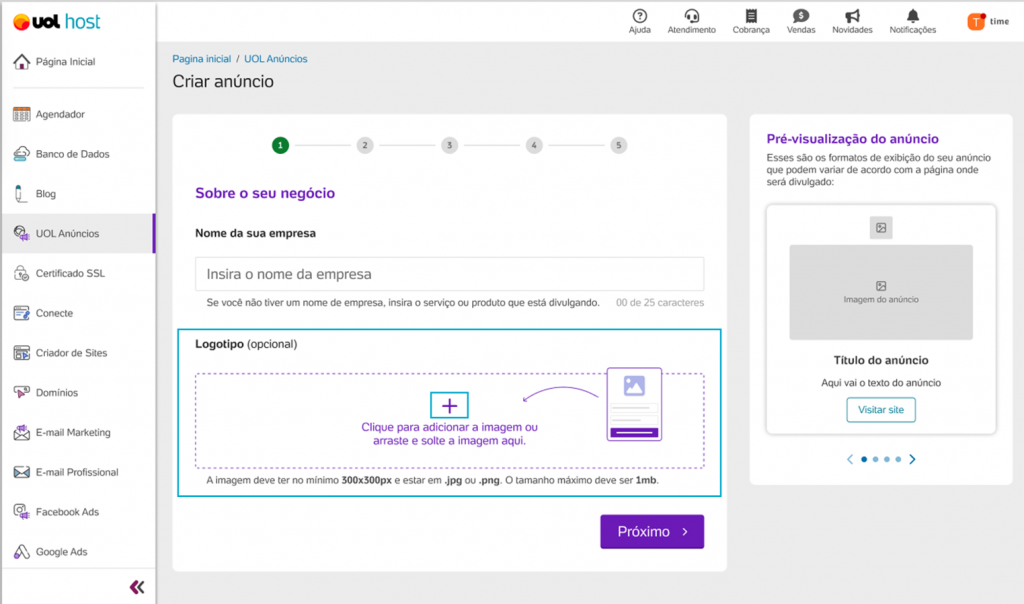The height and width of the screenshot is (604, 1024).
Task: Click the Banco de Dados icon
Action: point(22,154)
